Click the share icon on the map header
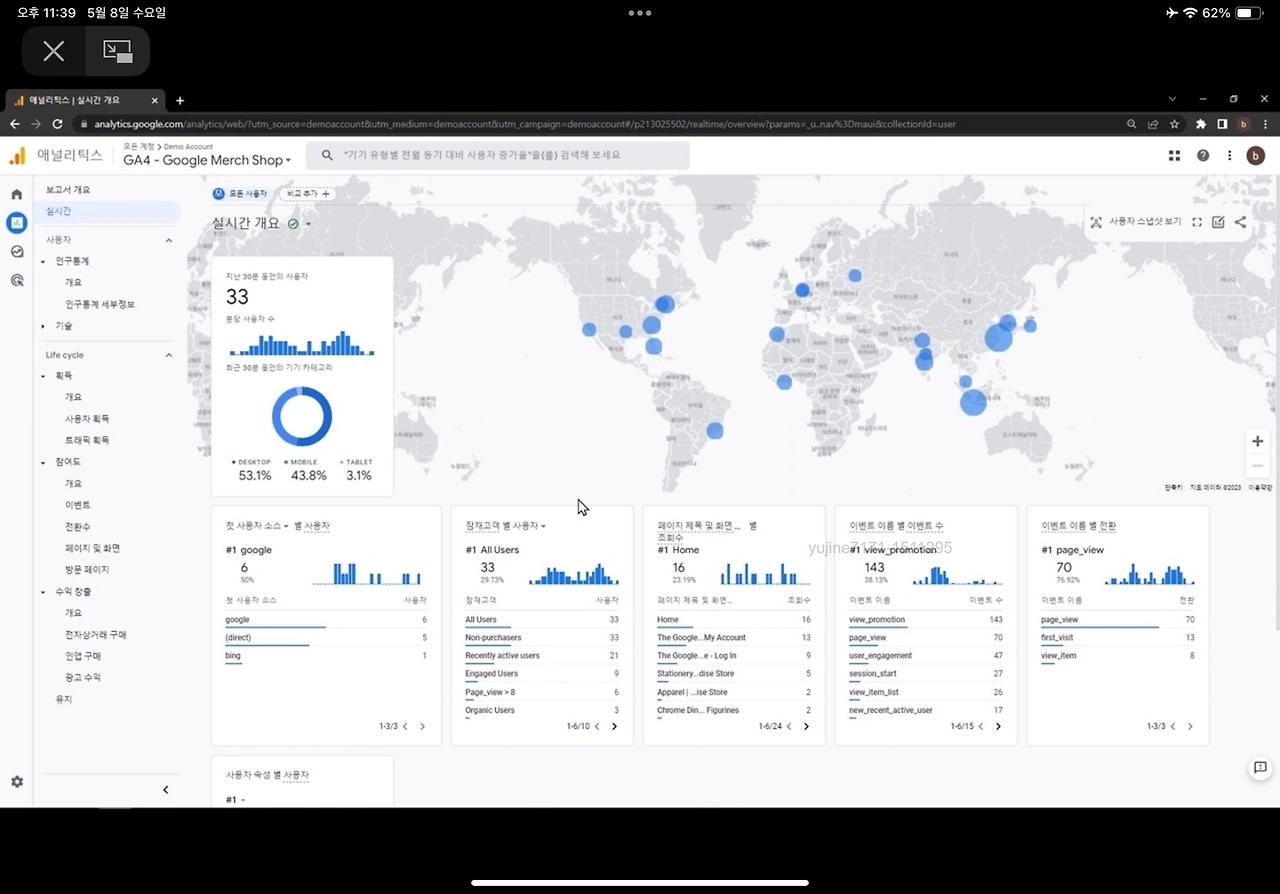 tap(1240, 222)
